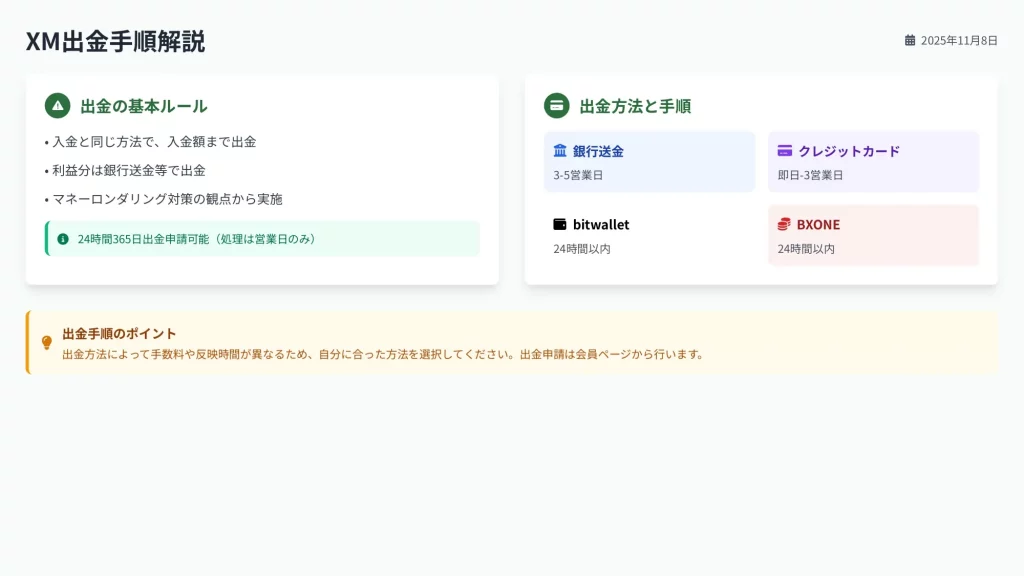This screenshot has height=576, width=1024.
Task: Click the black wallet icon for bitwallet
Action: click(560, 224)
